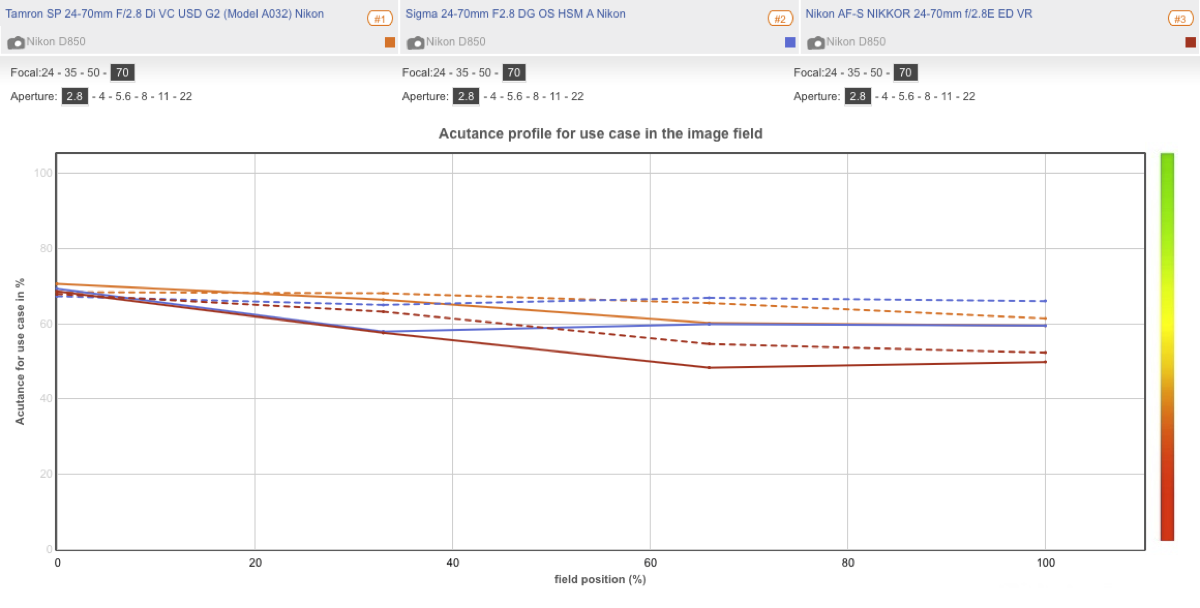Click the dark red color square for Nikon
The image size is (1200, 608).
tap(1190, 42)
